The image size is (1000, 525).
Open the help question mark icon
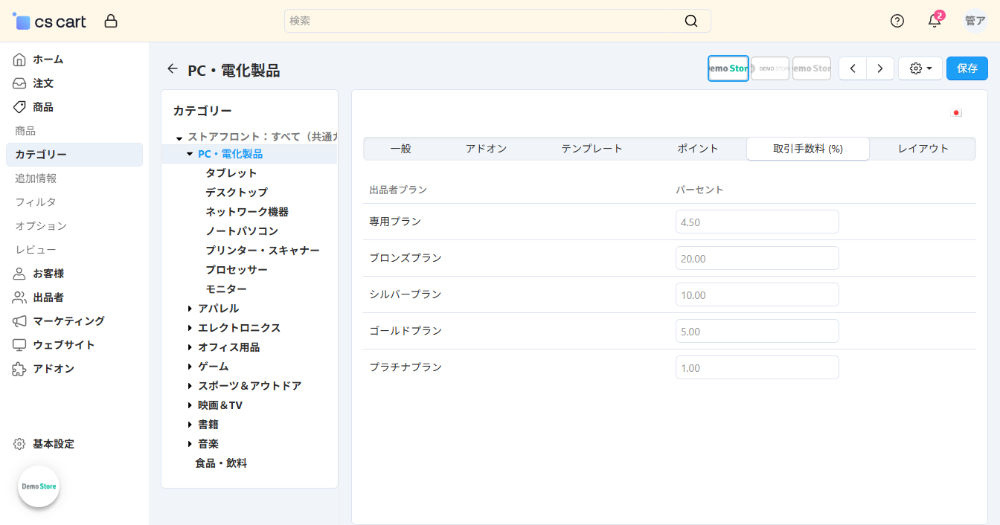[897, 21]
